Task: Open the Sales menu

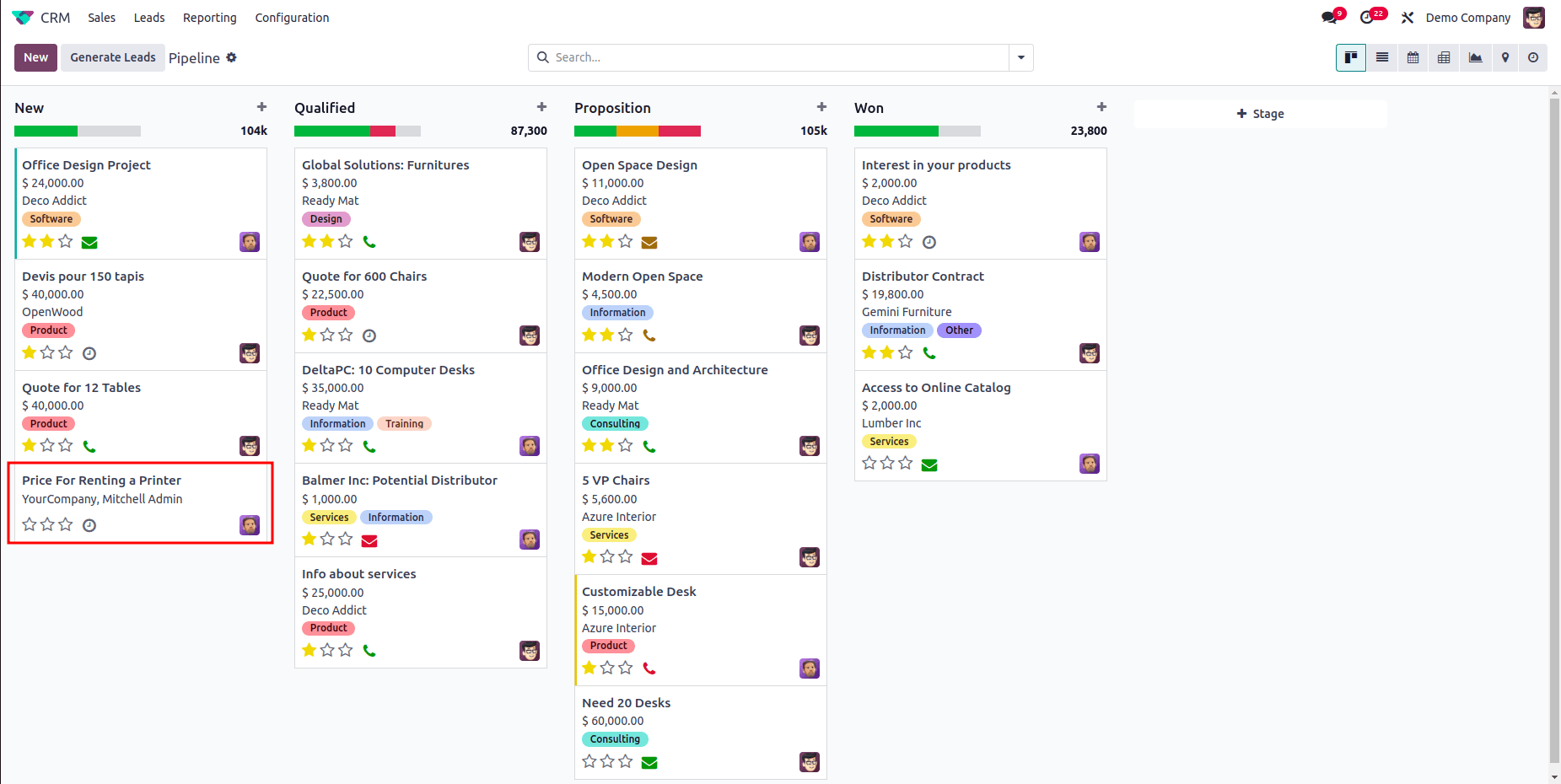Action: click(101, 18)
